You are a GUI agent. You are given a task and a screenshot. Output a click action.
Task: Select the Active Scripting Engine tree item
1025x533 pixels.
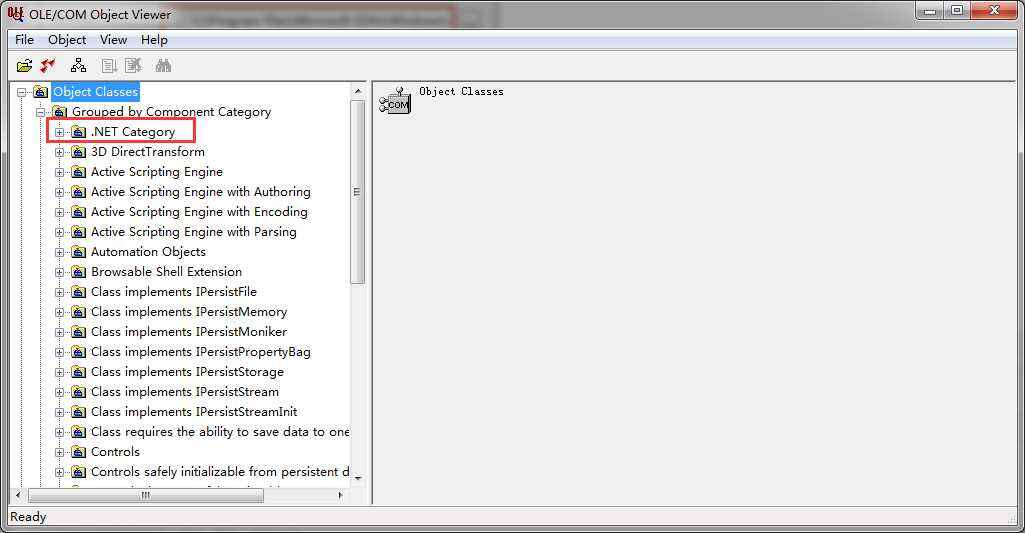click(157, 172)
